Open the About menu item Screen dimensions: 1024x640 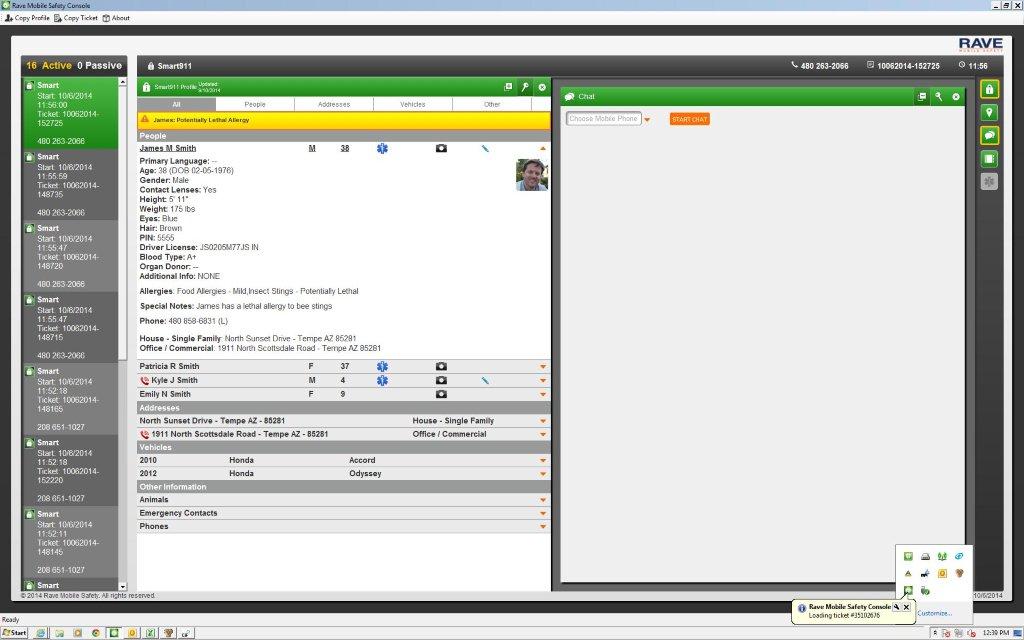(x=116, y=18)
